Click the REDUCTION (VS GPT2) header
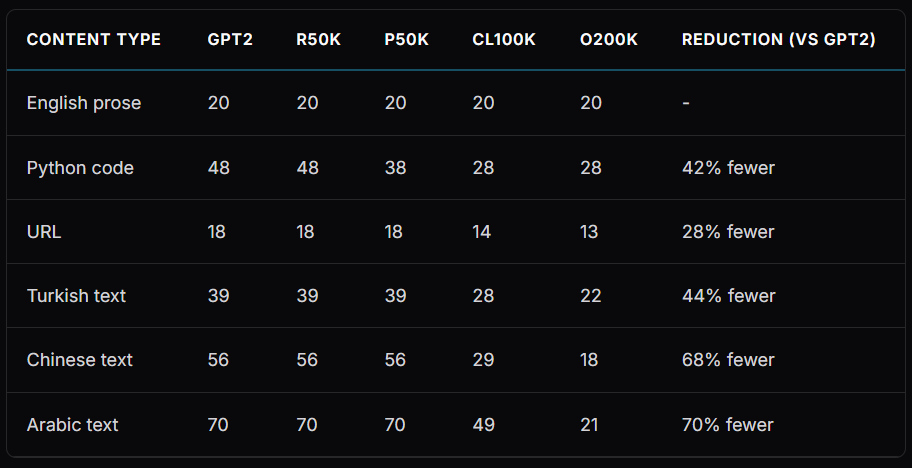The width and height of the screenshot is (912, 468). click(778, 40)
